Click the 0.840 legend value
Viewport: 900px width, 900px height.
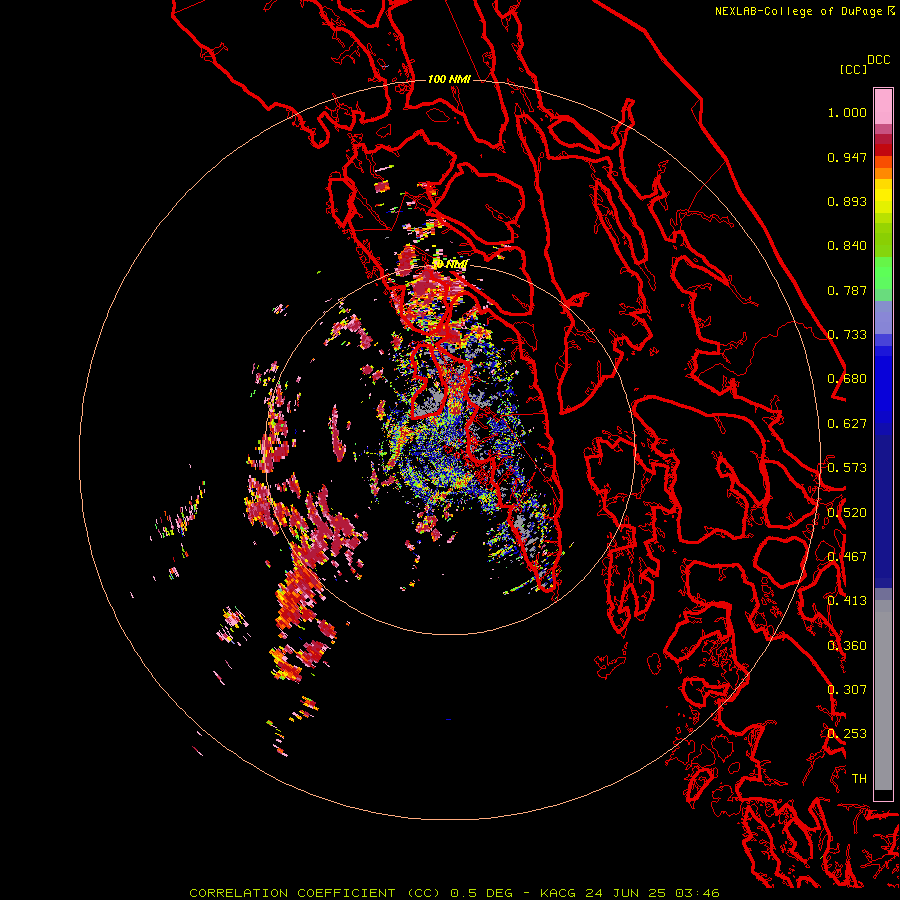point(847,246)
